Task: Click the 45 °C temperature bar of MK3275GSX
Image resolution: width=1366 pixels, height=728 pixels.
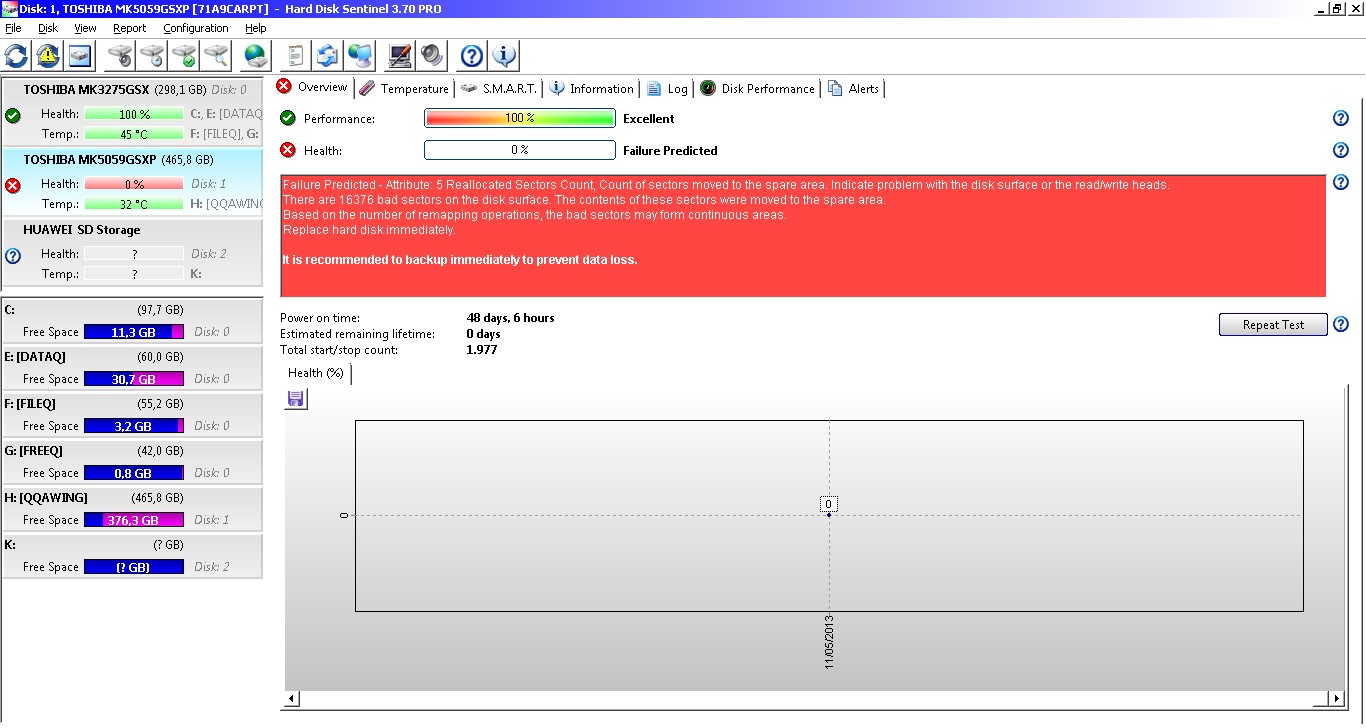Action: 134,134
